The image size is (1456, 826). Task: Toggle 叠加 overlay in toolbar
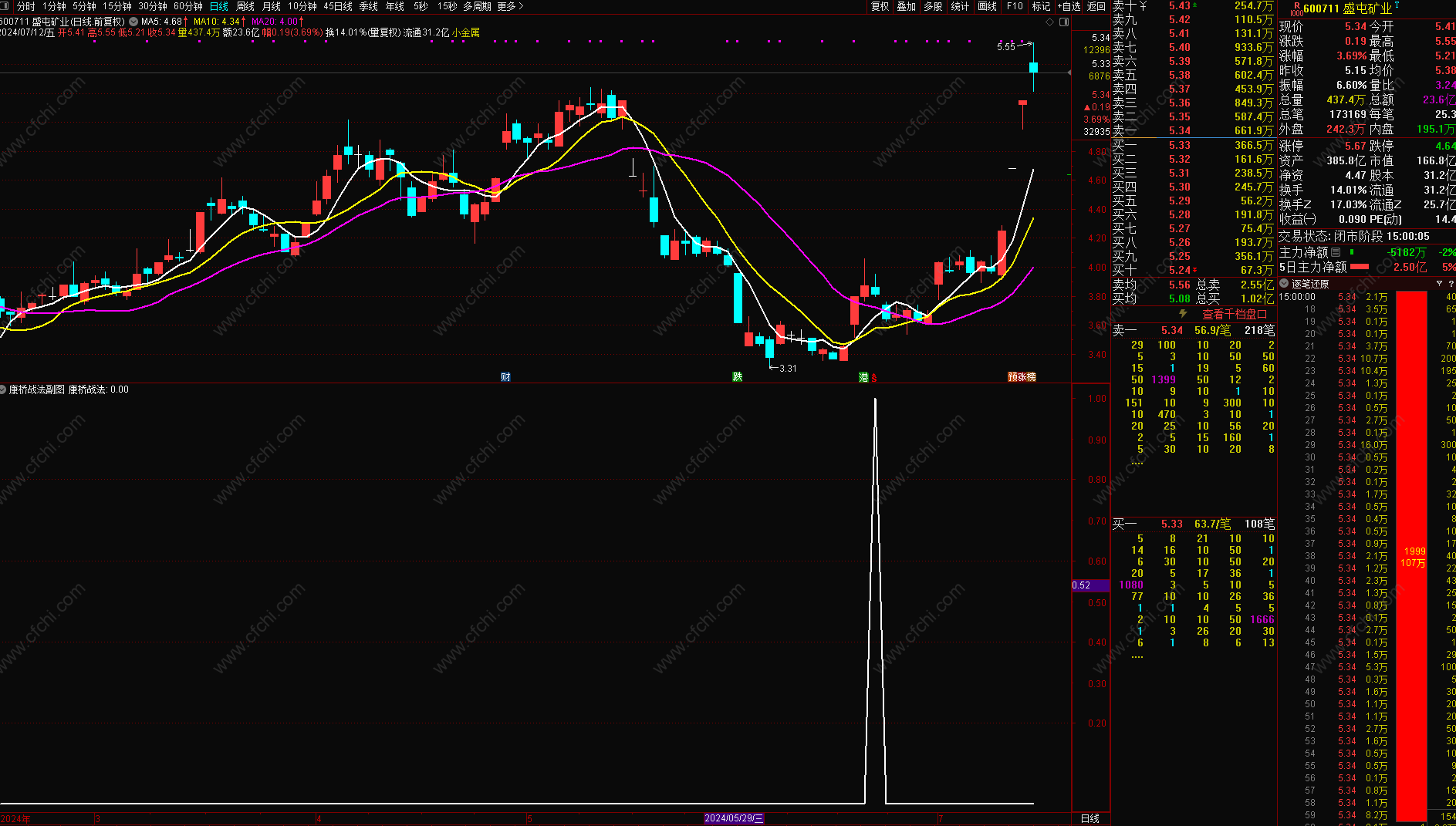907,6
